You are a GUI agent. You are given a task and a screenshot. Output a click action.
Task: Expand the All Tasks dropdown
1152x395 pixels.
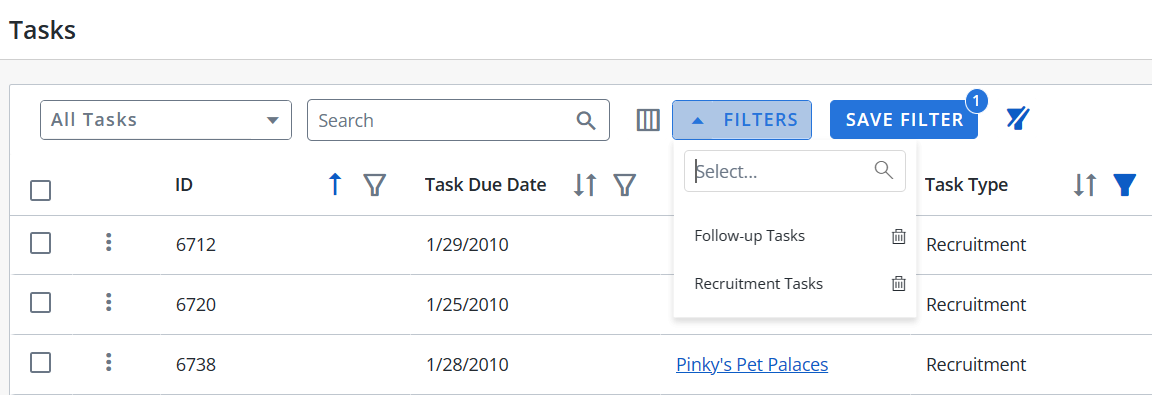pos(166,120)
